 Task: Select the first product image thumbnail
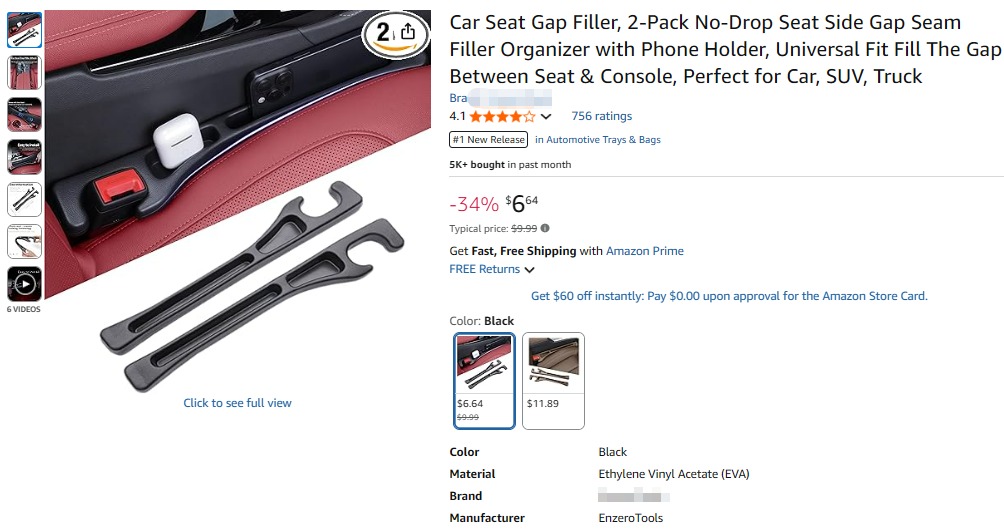24,30
